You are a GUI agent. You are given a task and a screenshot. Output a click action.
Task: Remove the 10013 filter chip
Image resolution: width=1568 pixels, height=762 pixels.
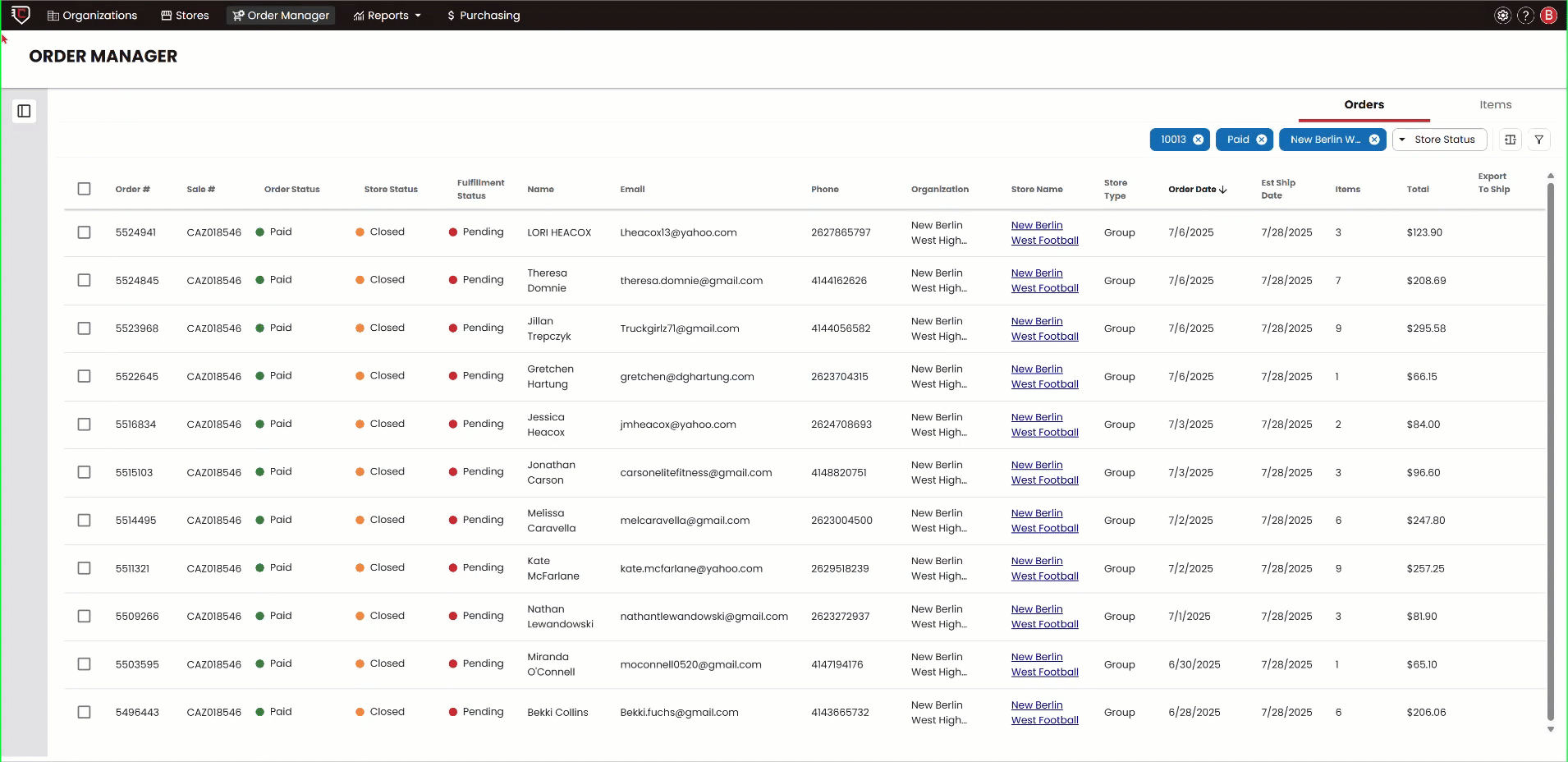1199,140
